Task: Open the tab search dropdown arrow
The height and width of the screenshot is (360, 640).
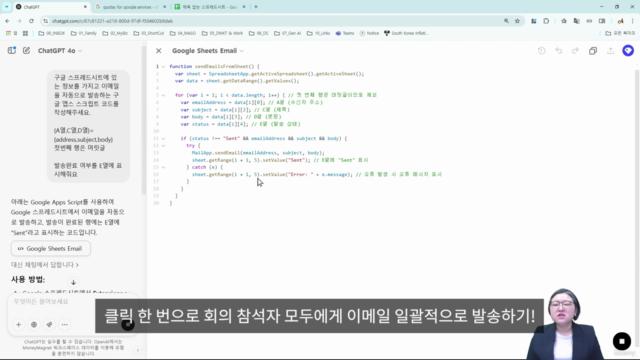Action: click(7, 7)
